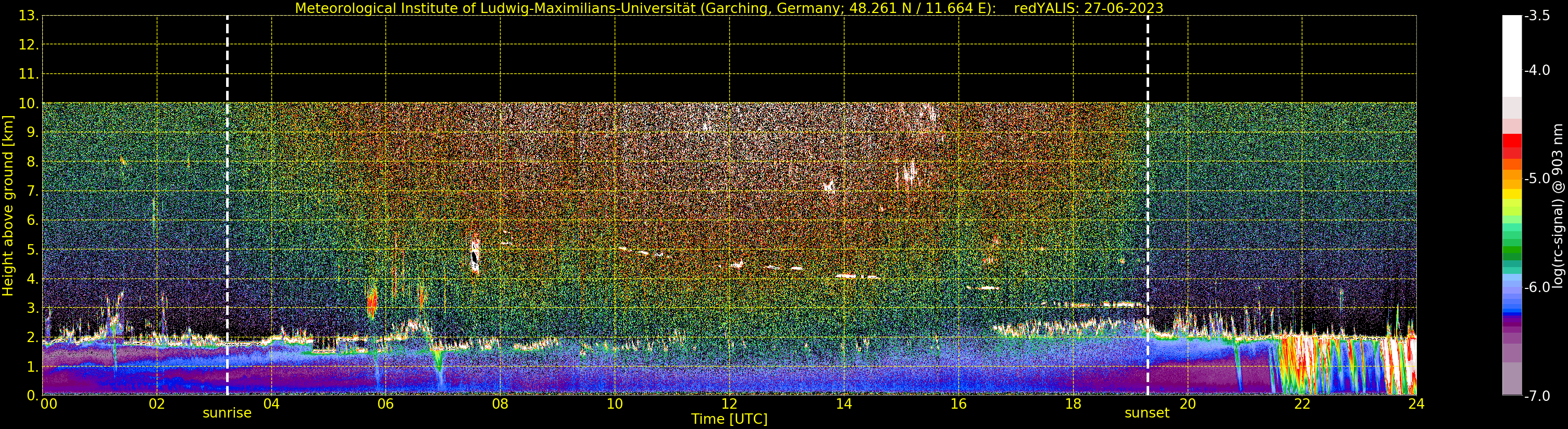Screen dimensions: 1568x429
Task: Pick the white segment at colorbar top
Action: 1512,56
